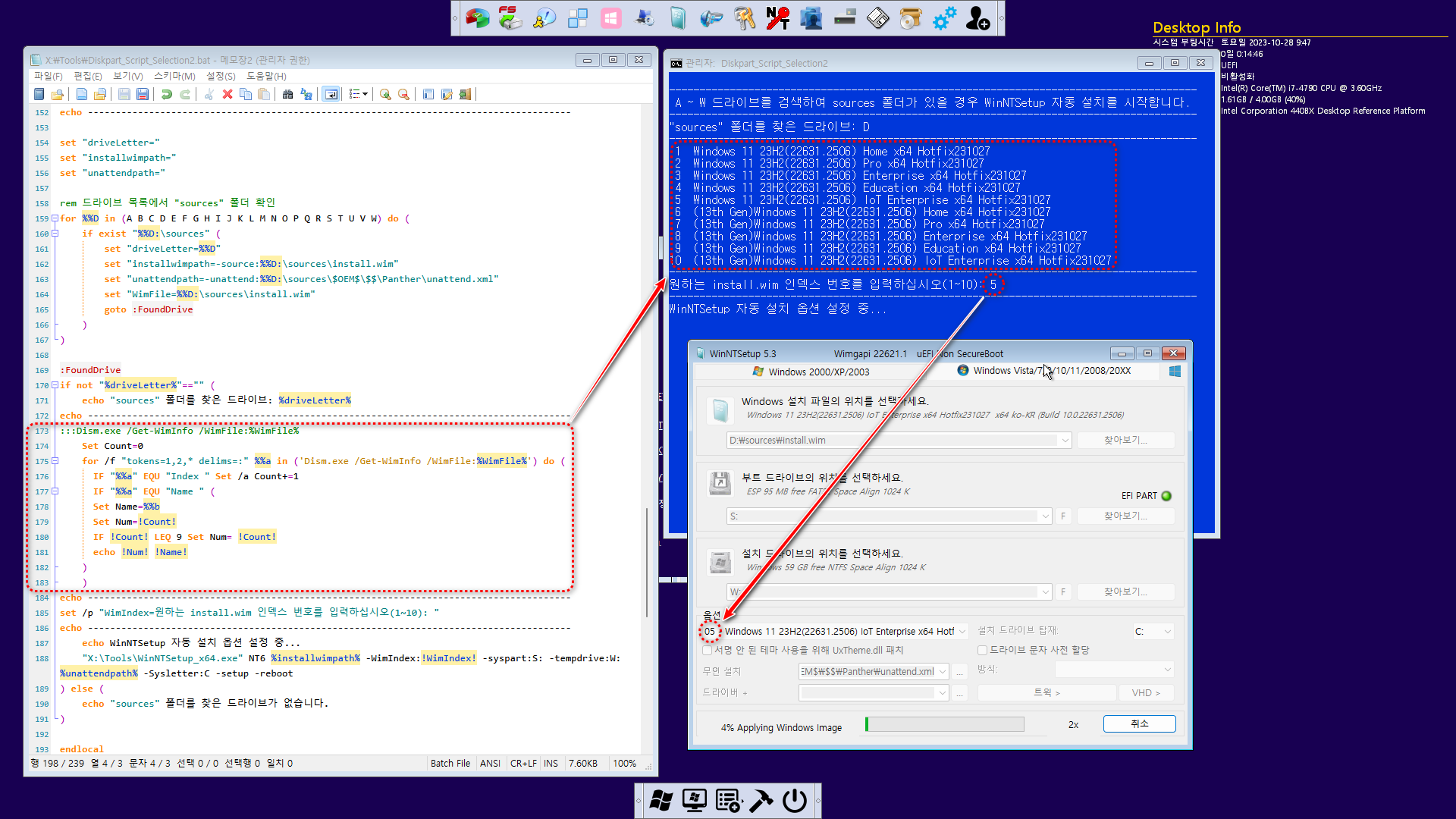The height and width of the screenshot is (819, 1456).
Task: Click the hammer tool icon in bottom dock
Action: tap(761, 801)
